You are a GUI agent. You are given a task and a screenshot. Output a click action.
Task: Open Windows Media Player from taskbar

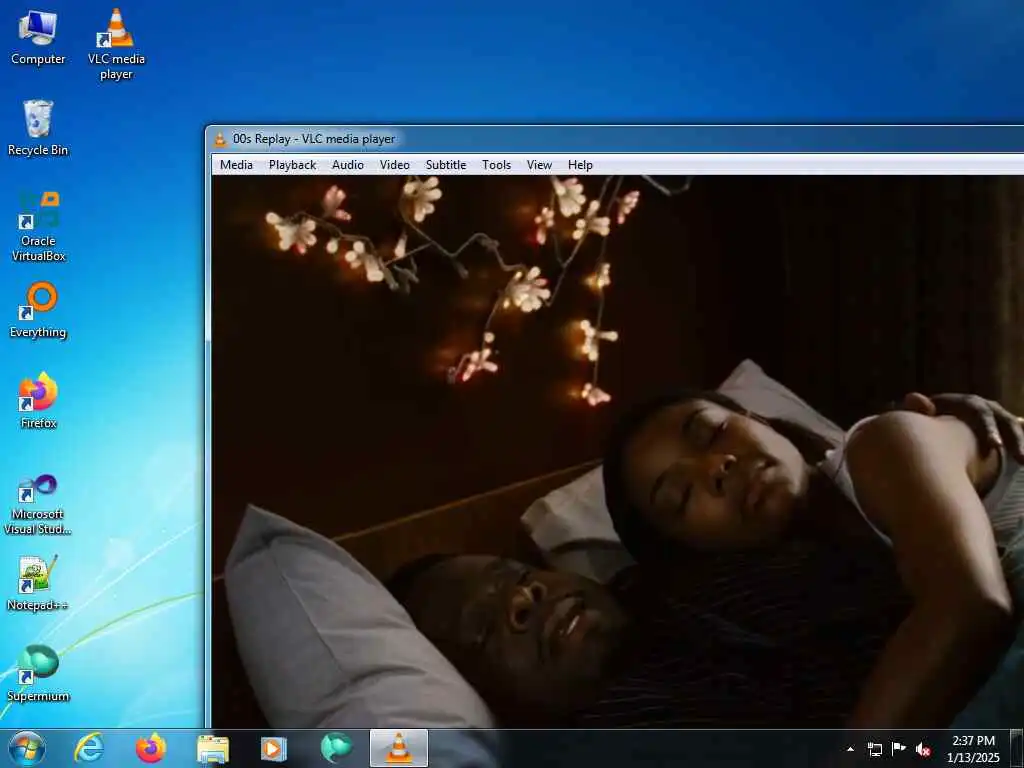pos(274,748)
